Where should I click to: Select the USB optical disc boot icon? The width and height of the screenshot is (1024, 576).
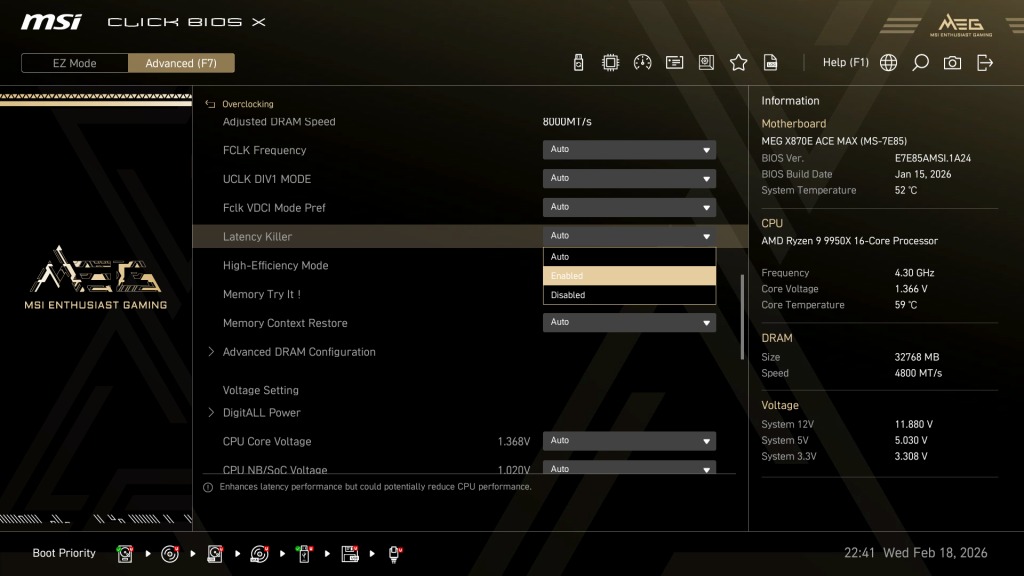(259, 554)
